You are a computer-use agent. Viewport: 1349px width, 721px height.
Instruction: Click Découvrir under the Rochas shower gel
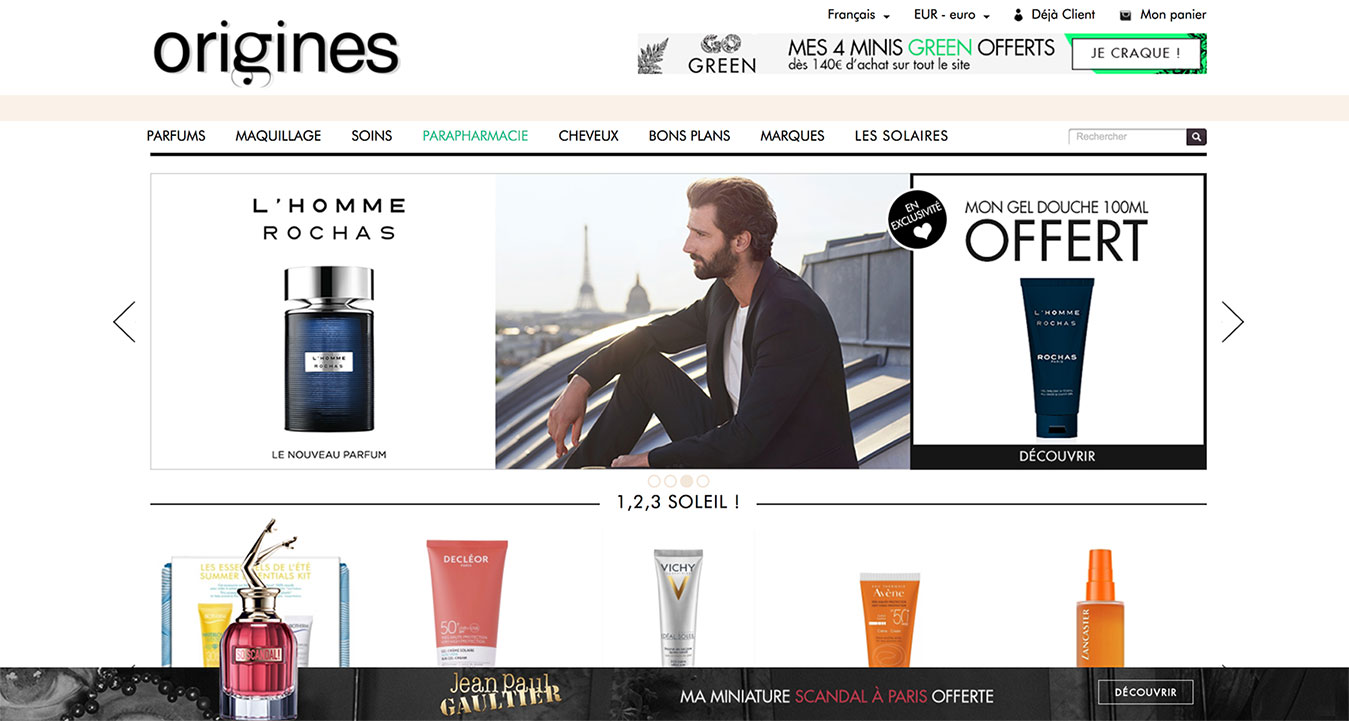point(1057,456)
